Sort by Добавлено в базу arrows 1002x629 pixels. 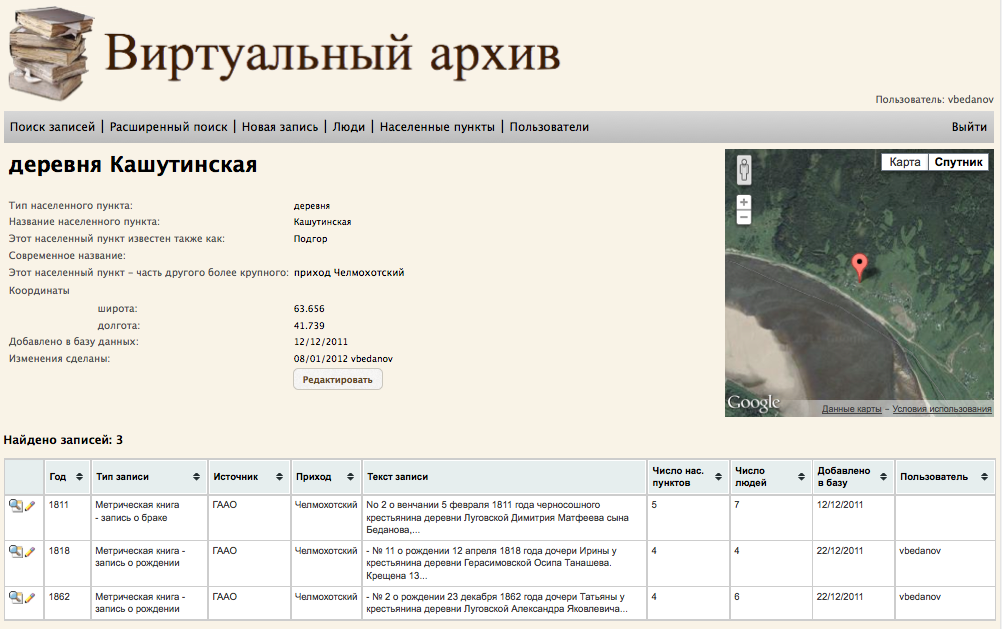point(884,477)
